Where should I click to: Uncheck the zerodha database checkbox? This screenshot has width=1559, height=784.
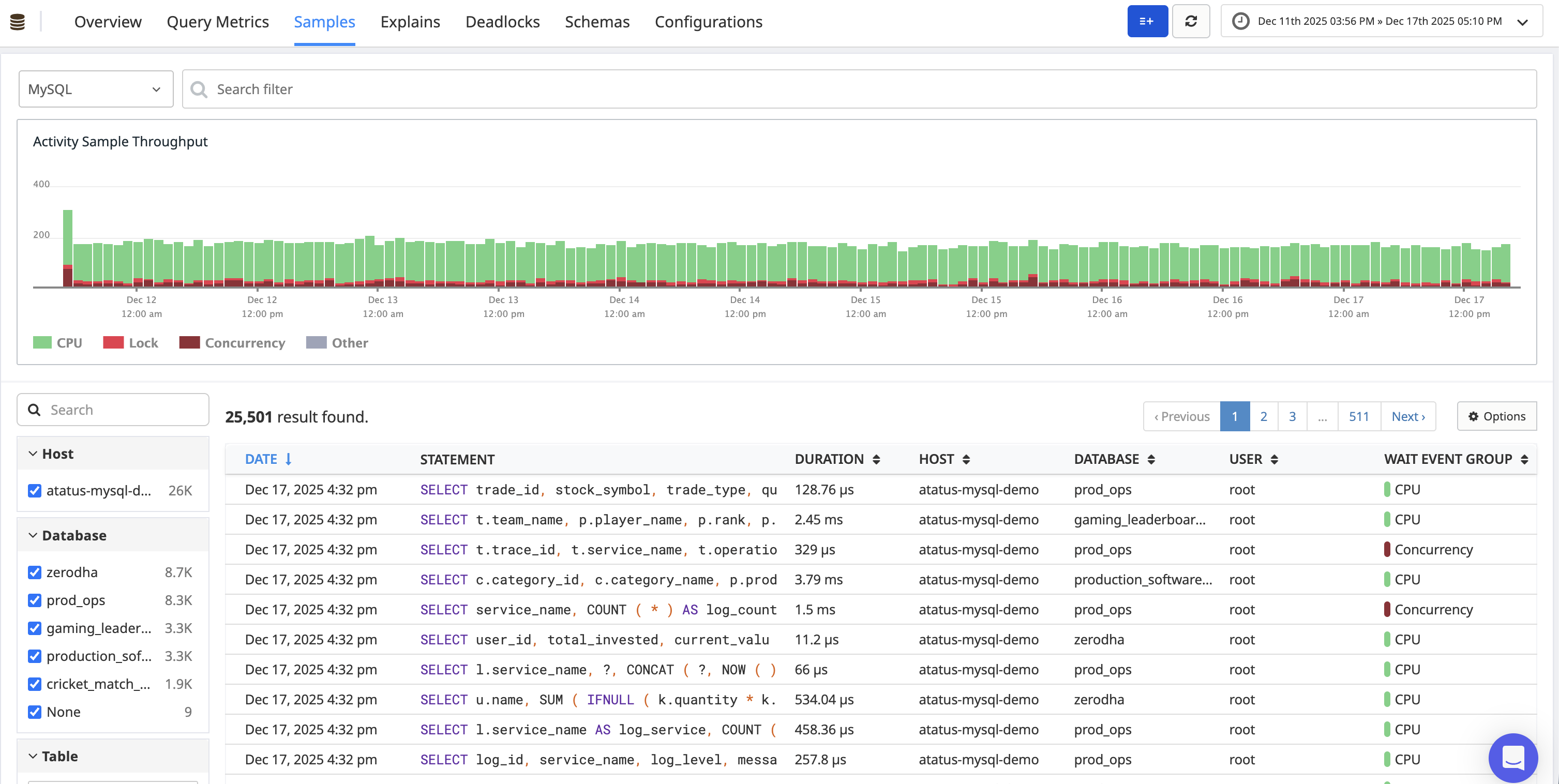[x=35, y=572]
